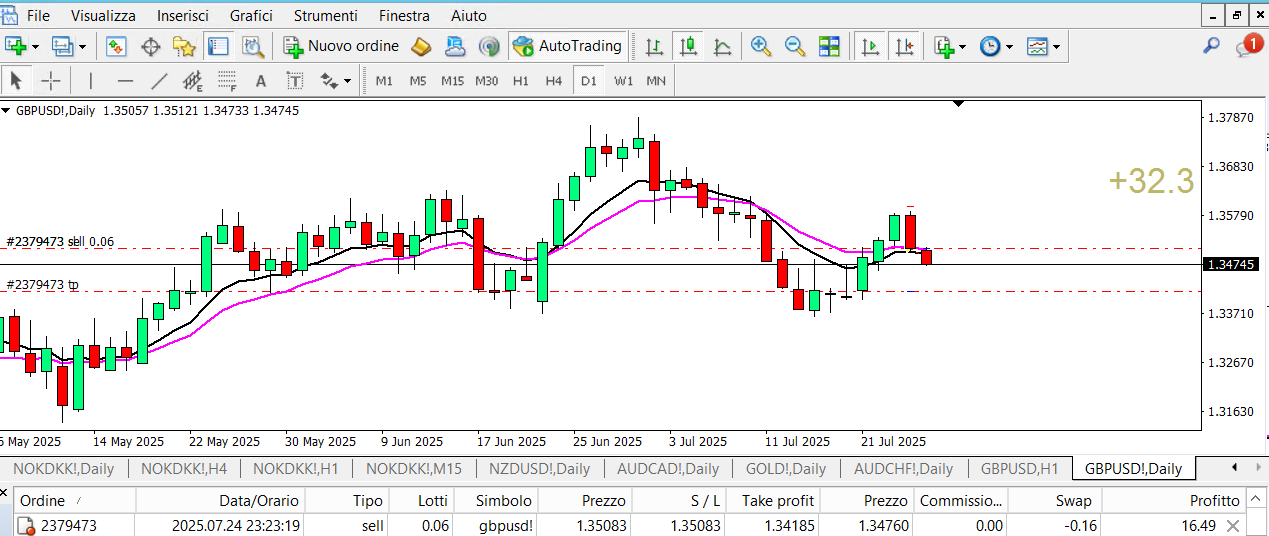The height and width of the screenshot is (536, 1269).
Task: Zoom in on the chart
Action: tap(761, 46)
